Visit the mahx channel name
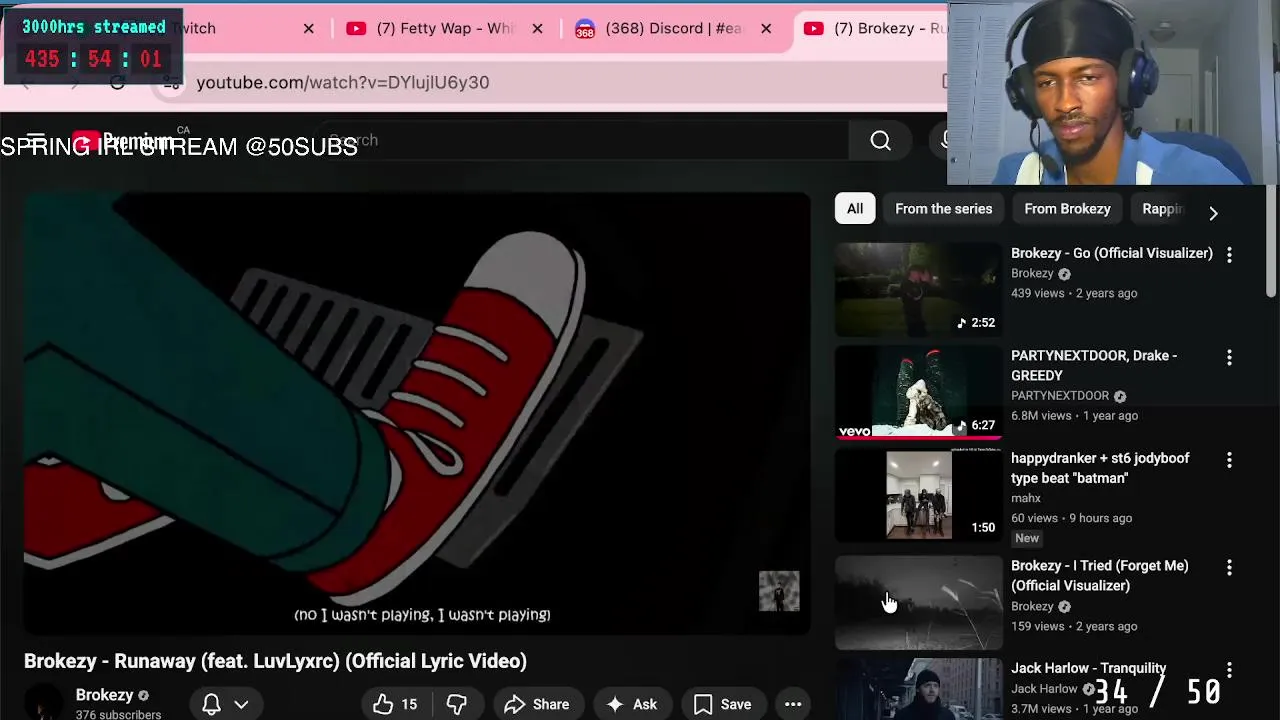Screen dimensions: 1280x720 click(x=1026, y=498)
